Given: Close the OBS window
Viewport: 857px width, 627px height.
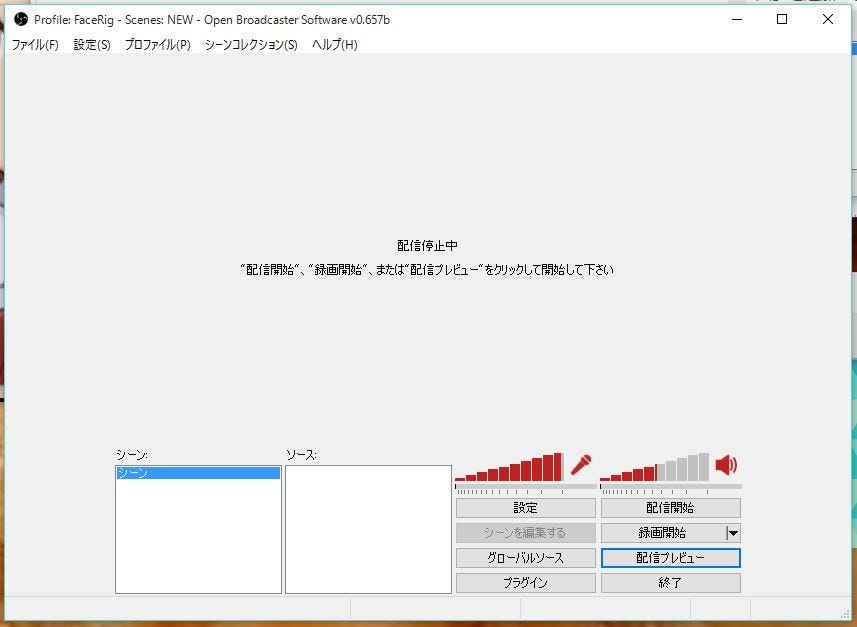Looking at the screenshot, I should click(x=828, y=20).
